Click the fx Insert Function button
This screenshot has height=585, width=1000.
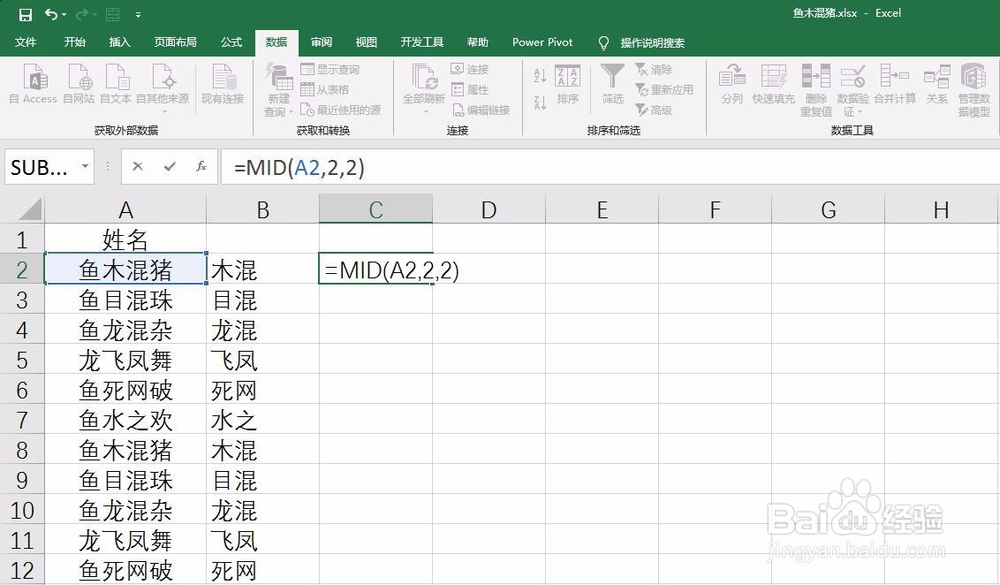[202, 167]
